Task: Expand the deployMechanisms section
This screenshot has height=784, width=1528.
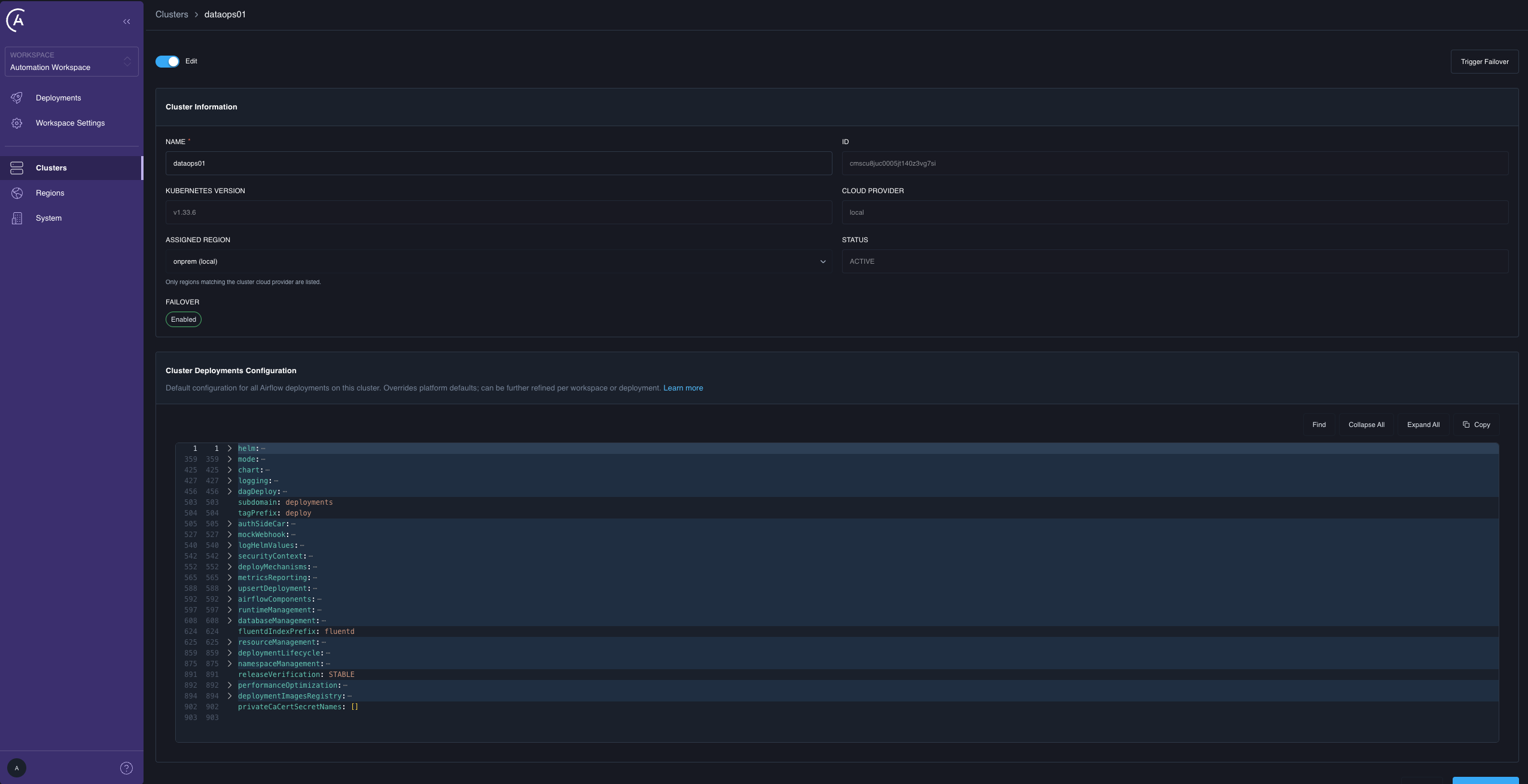Action: pos(230,567)
